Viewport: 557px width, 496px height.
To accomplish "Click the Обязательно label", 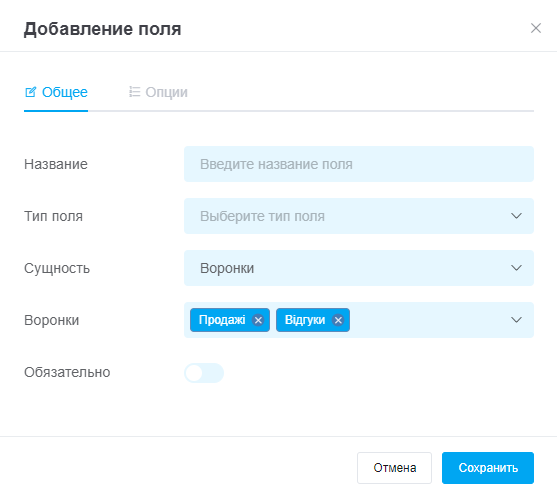I will (67, 372).
